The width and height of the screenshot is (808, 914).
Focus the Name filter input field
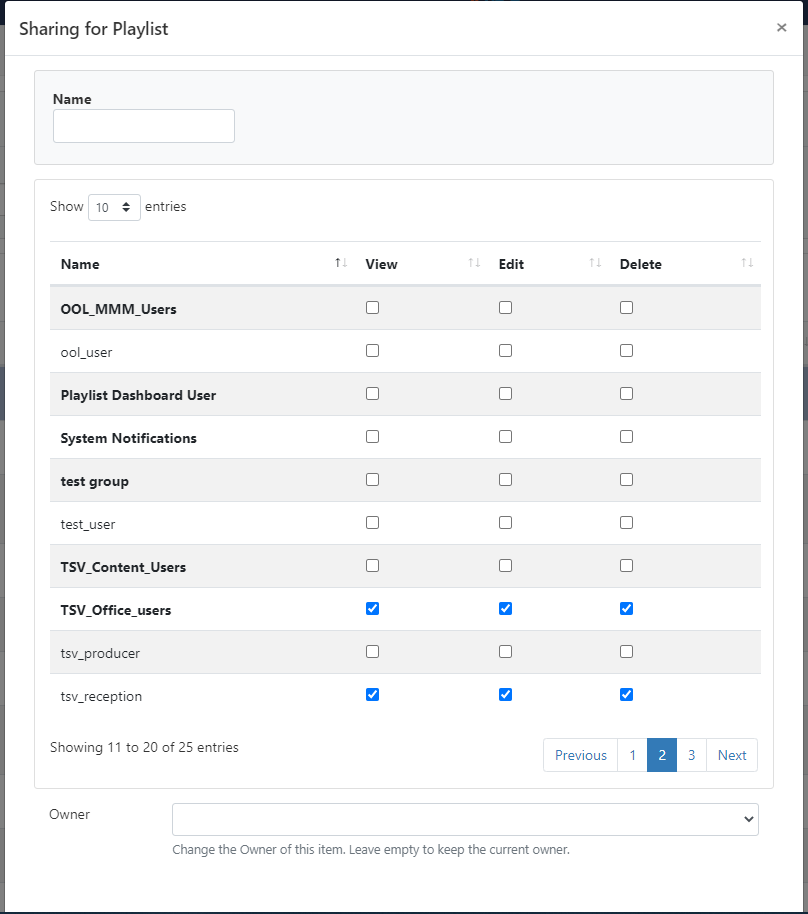click(144, 126)
